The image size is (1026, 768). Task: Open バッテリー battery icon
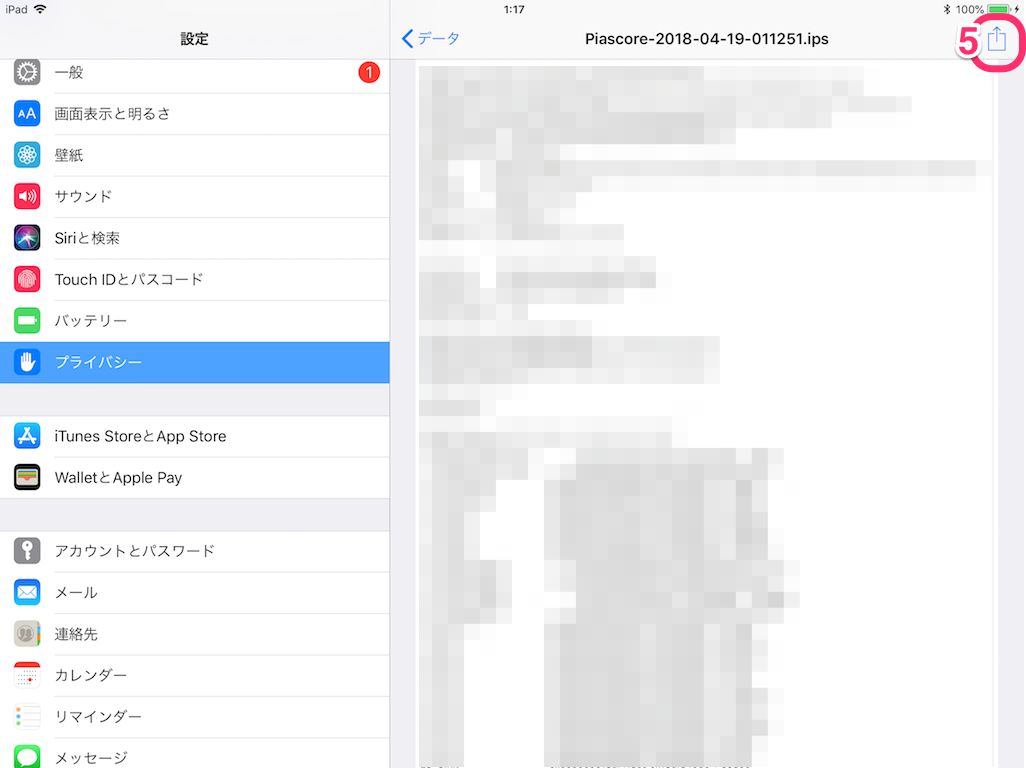coord(27,321)
